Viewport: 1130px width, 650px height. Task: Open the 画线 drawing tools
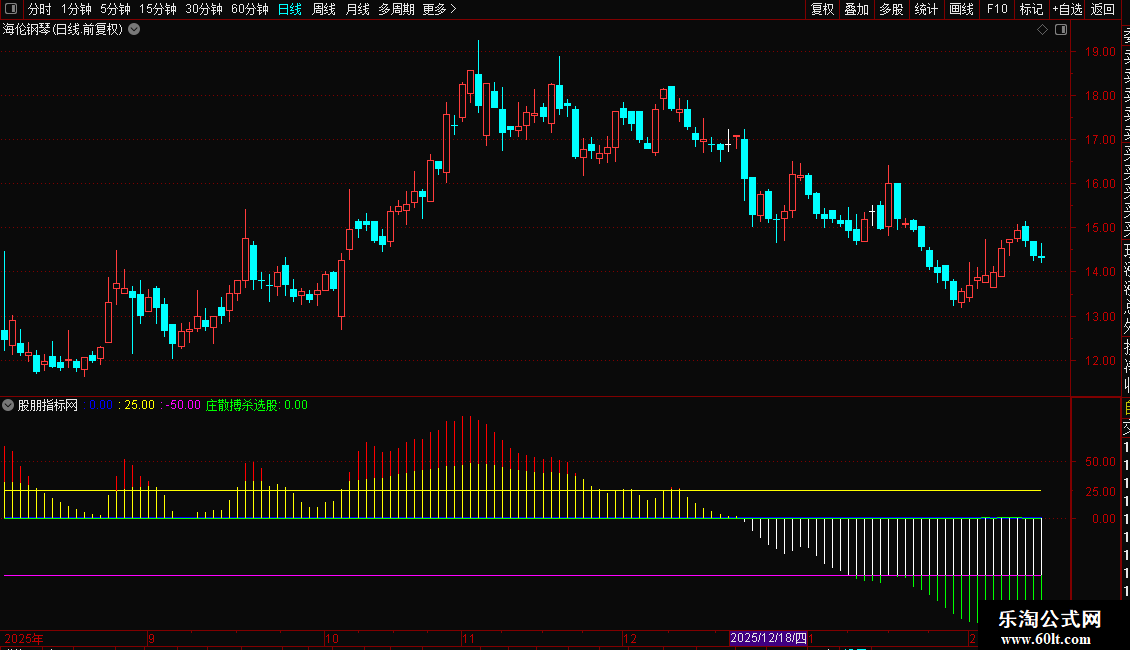point(961,9)
